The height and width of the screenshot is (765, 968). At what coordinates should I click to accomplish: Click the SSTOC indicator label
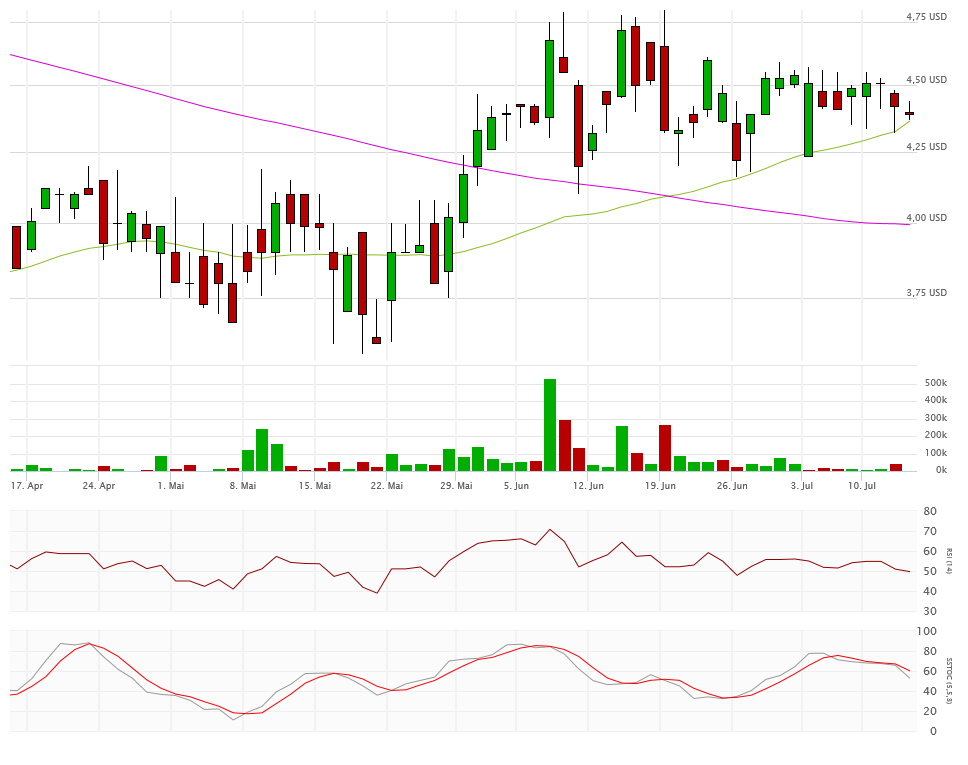[949, 680]
